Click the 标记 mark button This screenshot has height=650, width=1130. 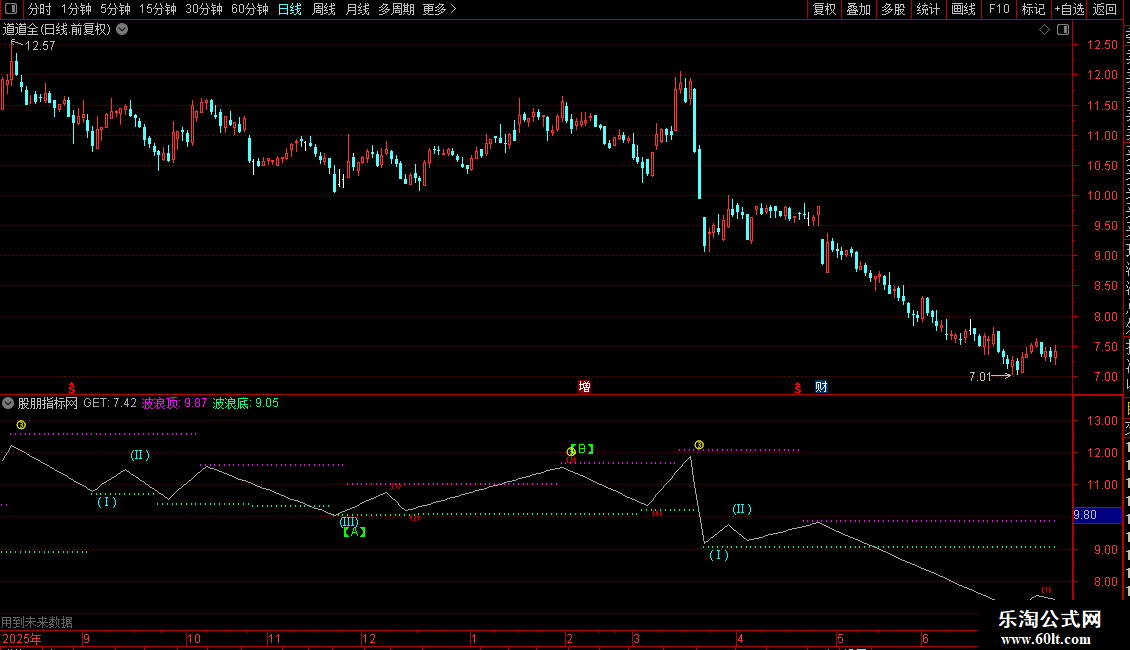point(1033,9)
